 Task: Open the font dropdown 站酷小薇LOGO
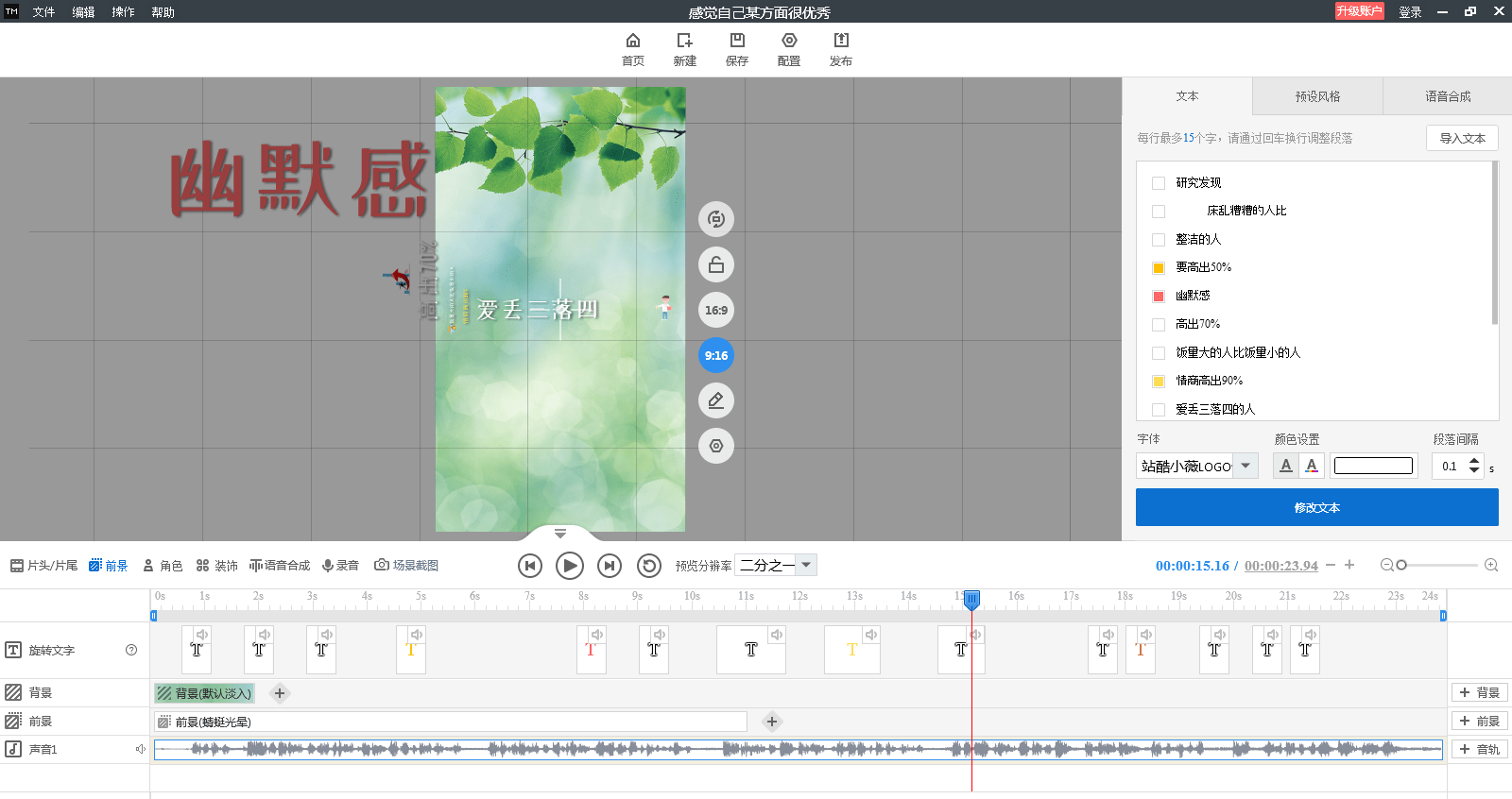coord(1196,466)
